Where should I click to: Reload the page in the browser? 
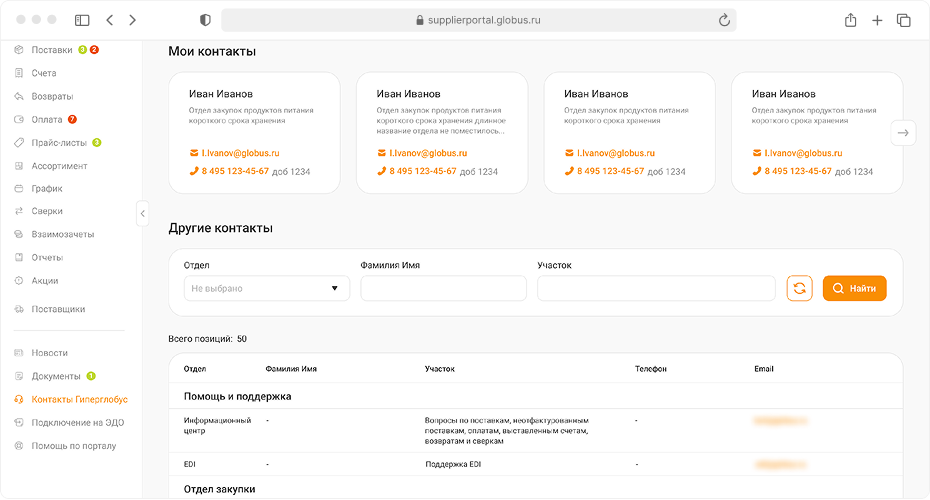(x=724, y=20)
